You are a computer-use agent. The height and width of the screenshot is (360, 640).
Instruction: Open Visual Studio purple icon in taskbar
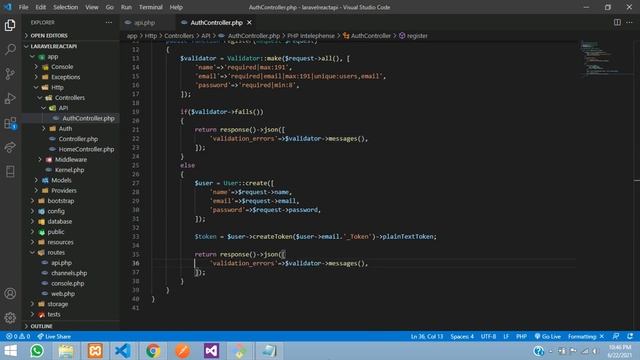211,351
